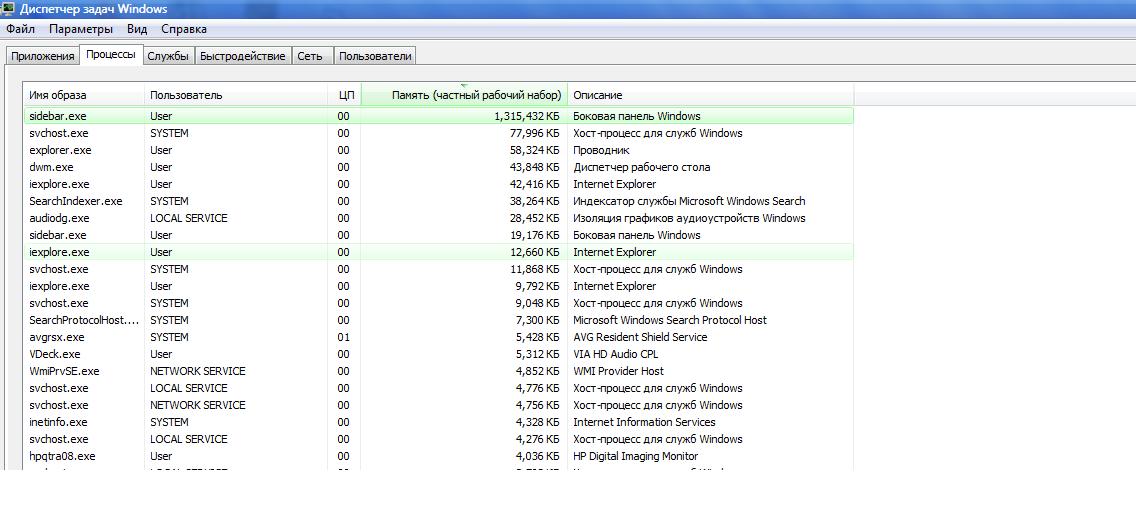1136x512 pixels.
Task: Sort by the ЦП column header
Action: pyautogui.click(x=346, y=95)
